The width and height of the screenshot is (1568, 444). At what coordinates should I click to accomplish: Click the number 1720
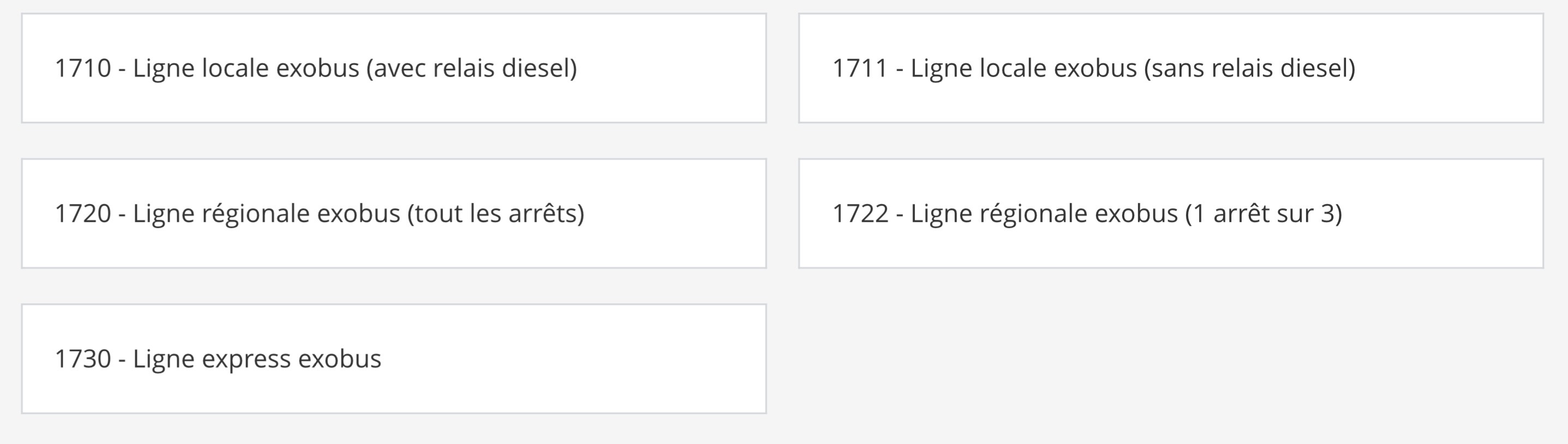tap(83, 213)
